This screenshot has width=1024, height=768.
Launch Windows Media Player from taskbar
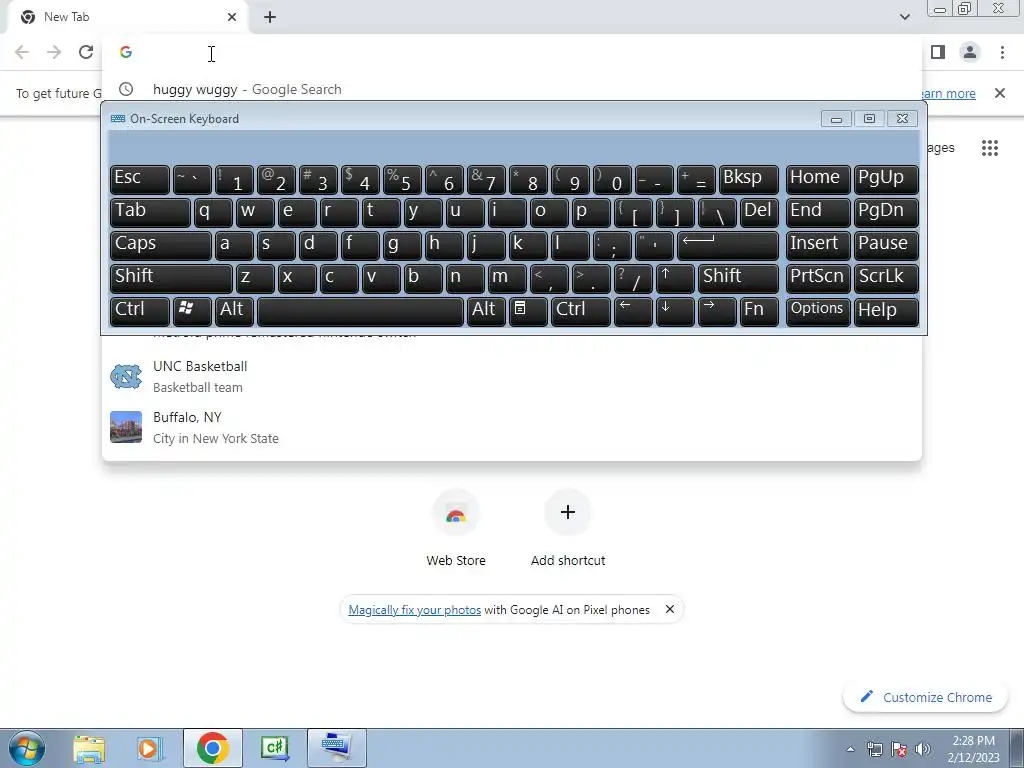(150, 748)
